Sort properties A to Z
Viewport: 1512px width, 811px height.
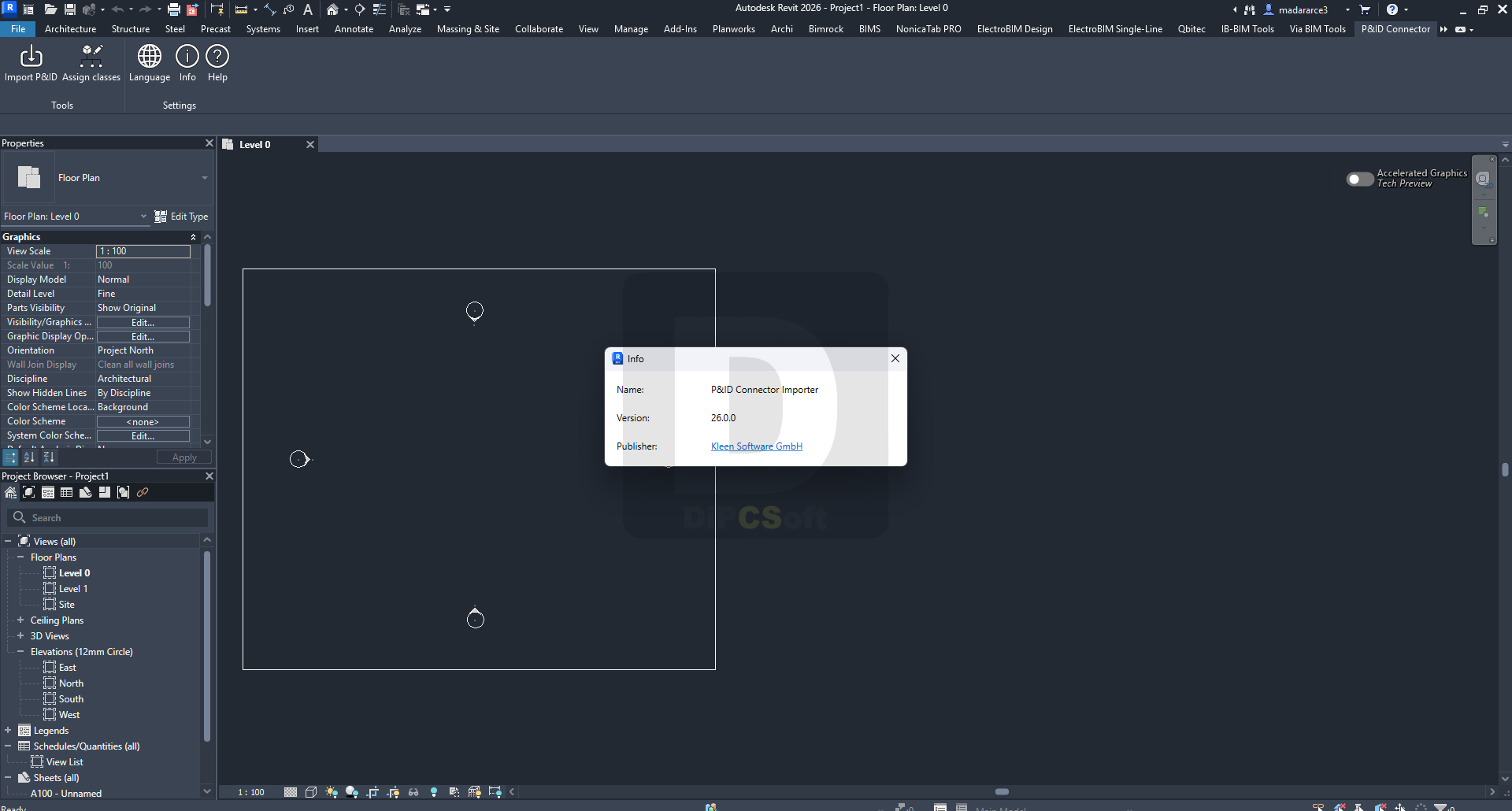pyautogui.click(x=29, y=457)
